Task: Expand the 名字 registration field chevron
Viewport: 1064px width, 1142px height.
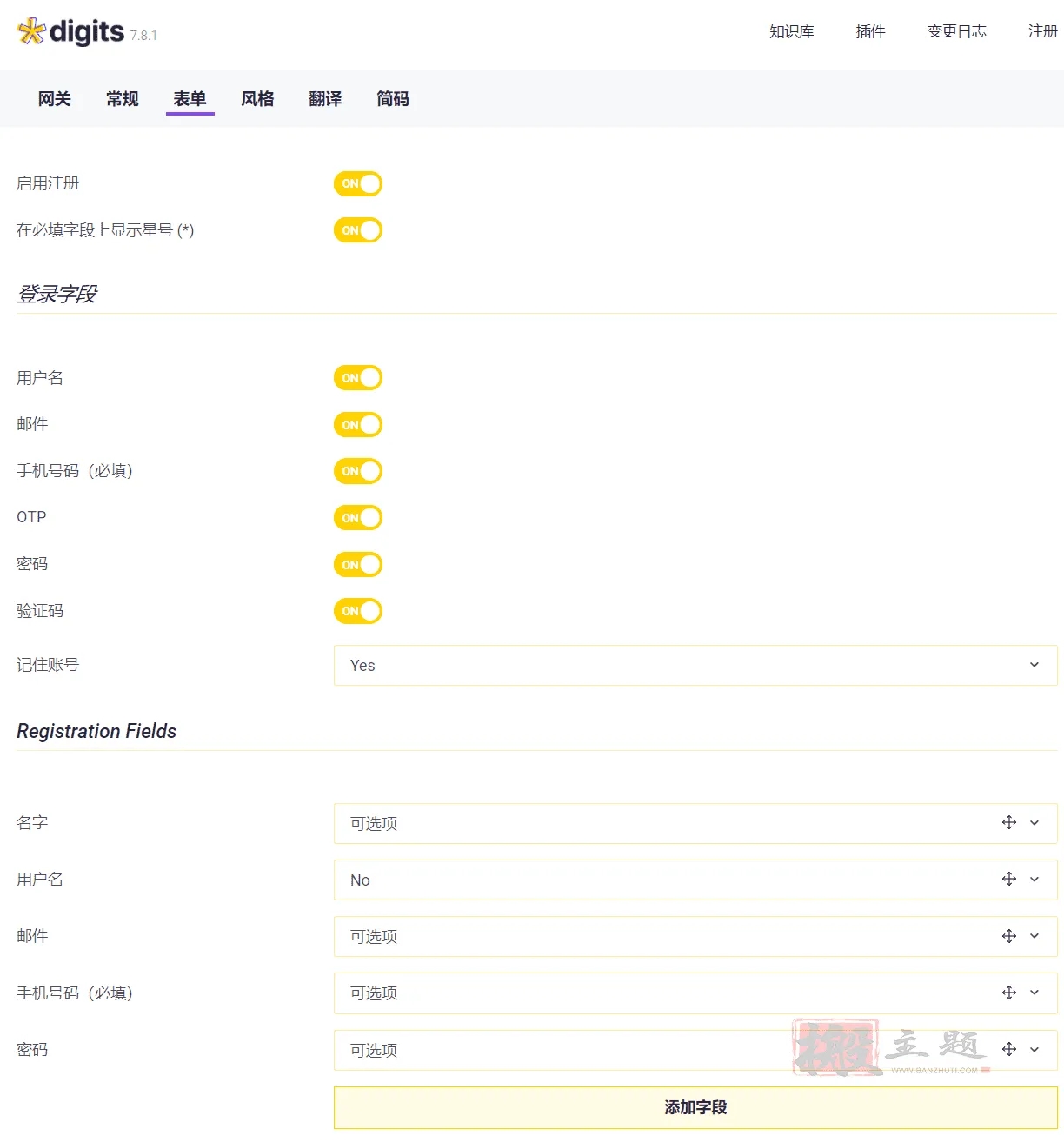Action: coord(1034,822)
